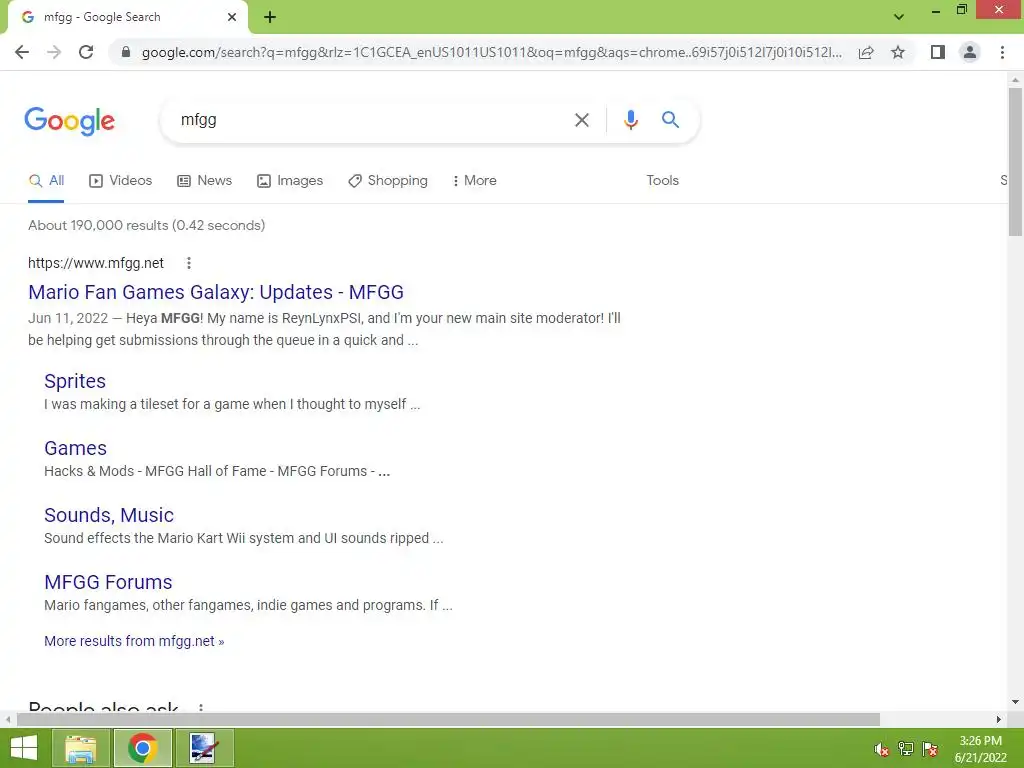Open the Games sitelink
The height and width of the screenshot is (768, 1024).
click(x=75, y=448)
